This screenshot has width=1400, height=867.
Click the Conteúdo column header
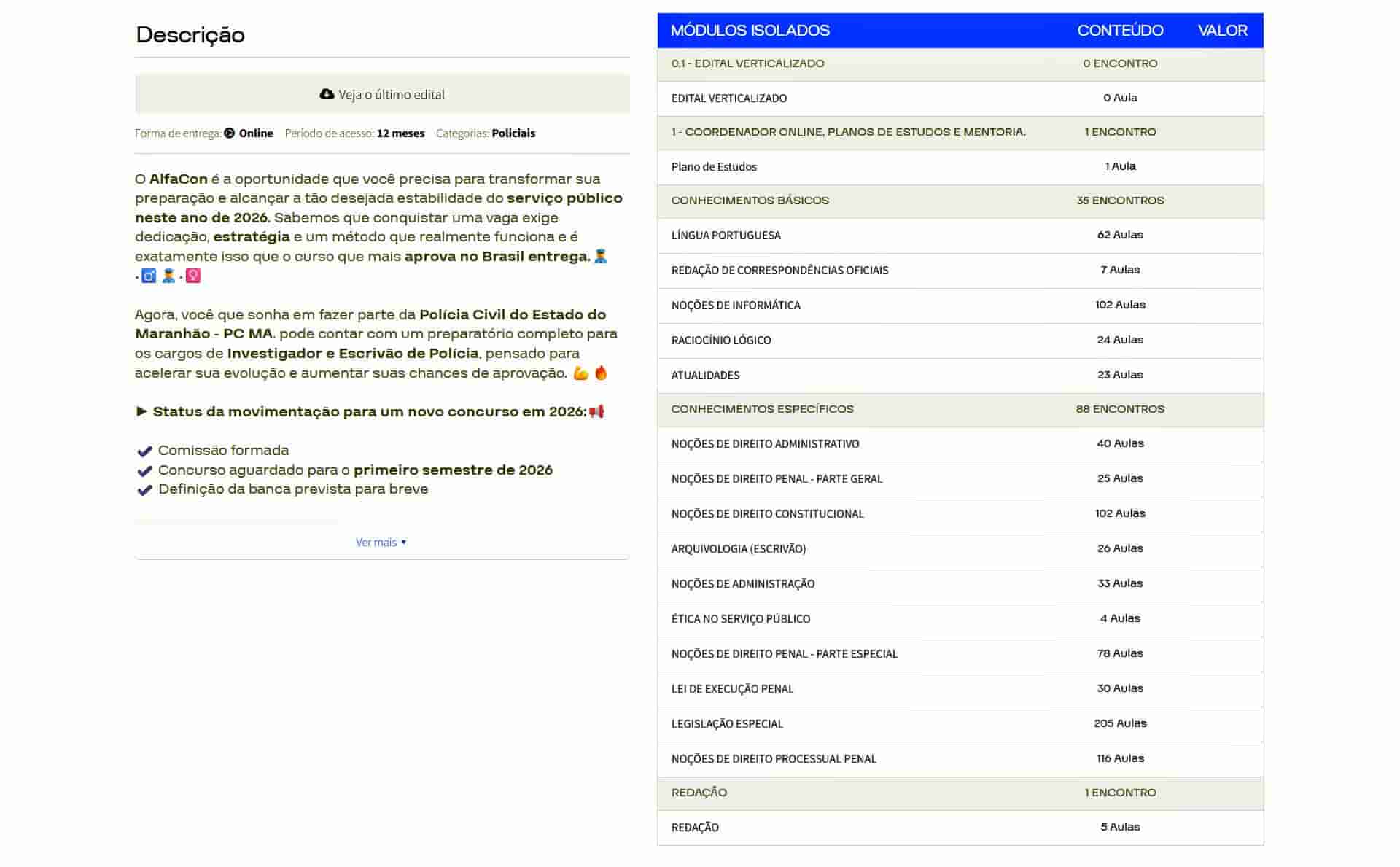click(1120, 31)
